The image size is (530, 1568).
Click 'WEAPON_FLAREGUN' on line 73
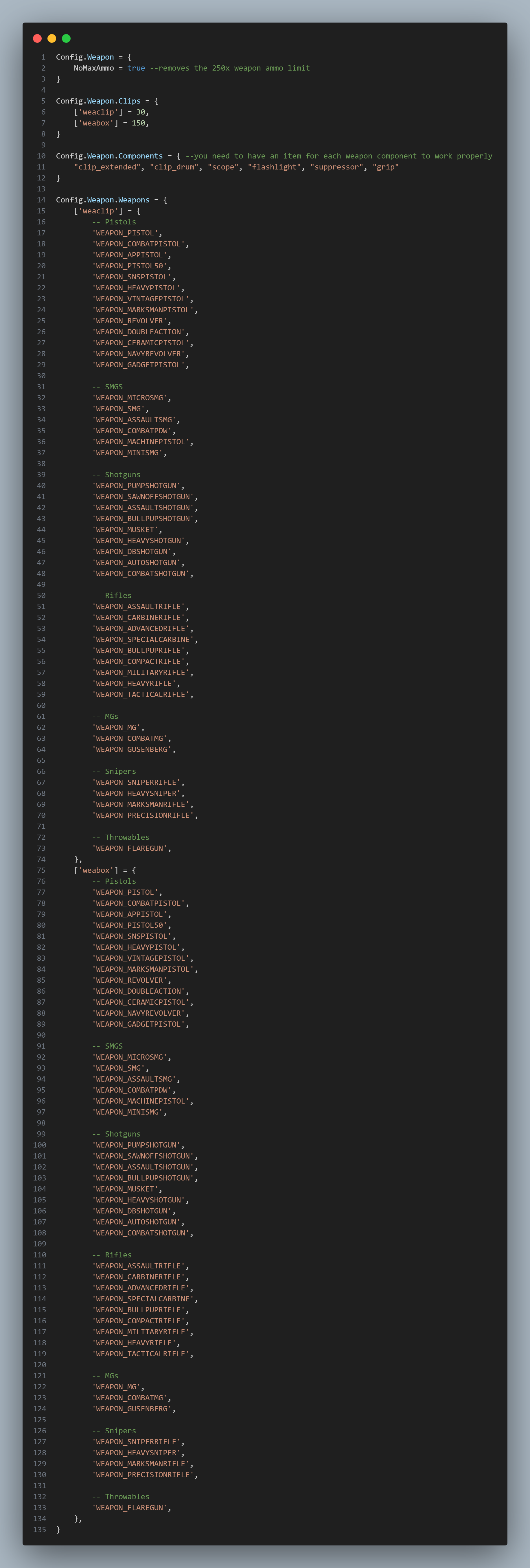(x=130, y=848)
